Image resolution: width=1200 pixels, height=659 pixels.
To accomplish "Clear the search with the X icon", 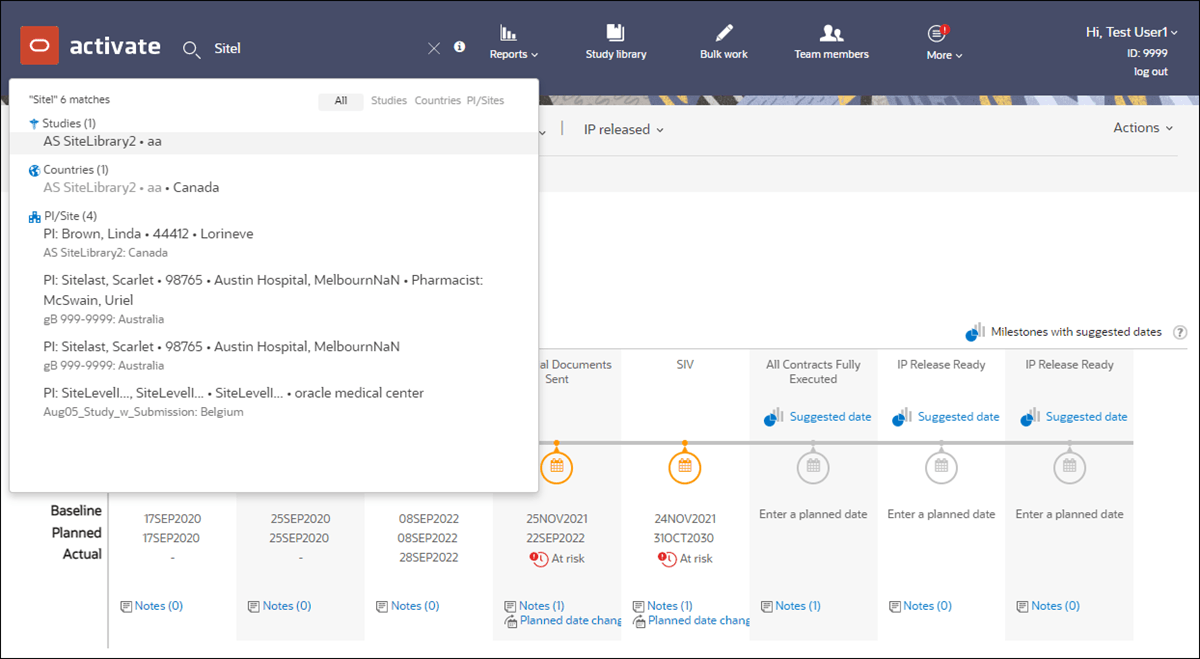I will [x=434, y=48].
